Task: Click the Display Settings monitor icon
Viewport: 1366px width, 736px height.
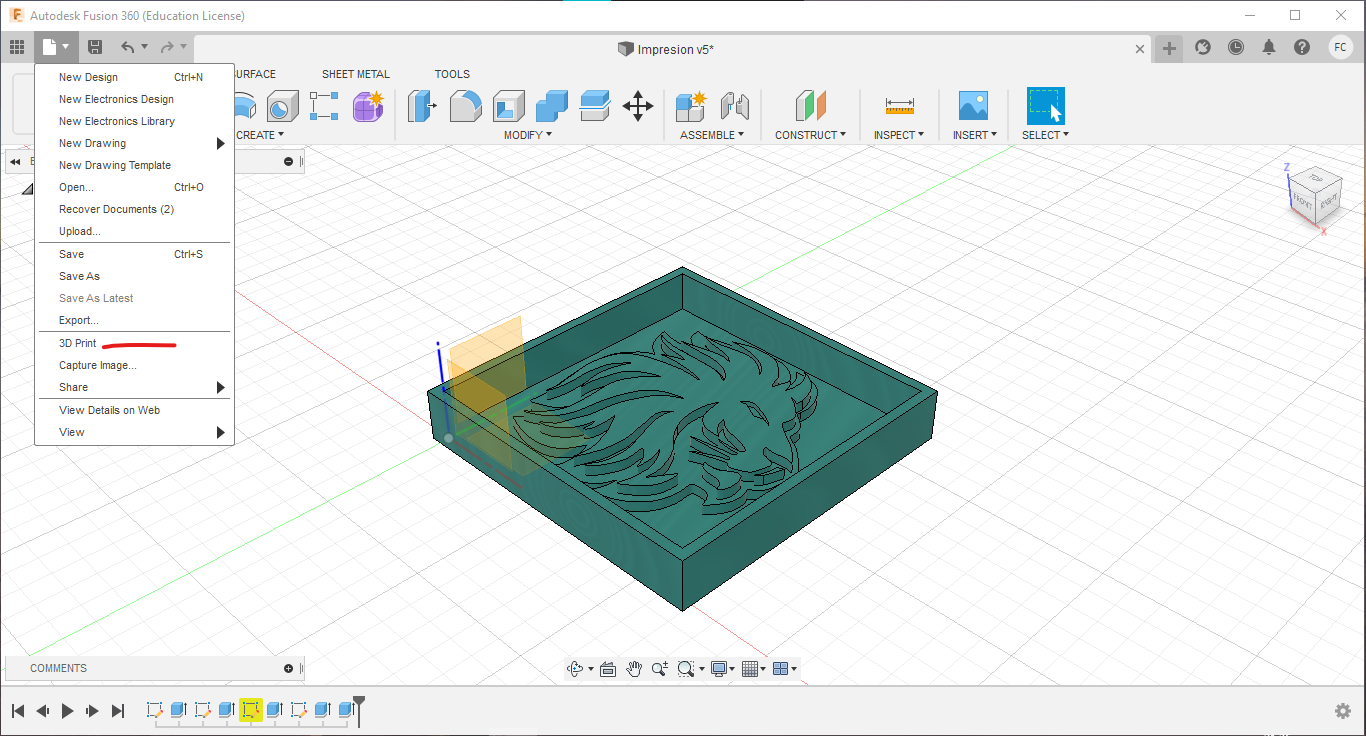Action: (718, 669)
